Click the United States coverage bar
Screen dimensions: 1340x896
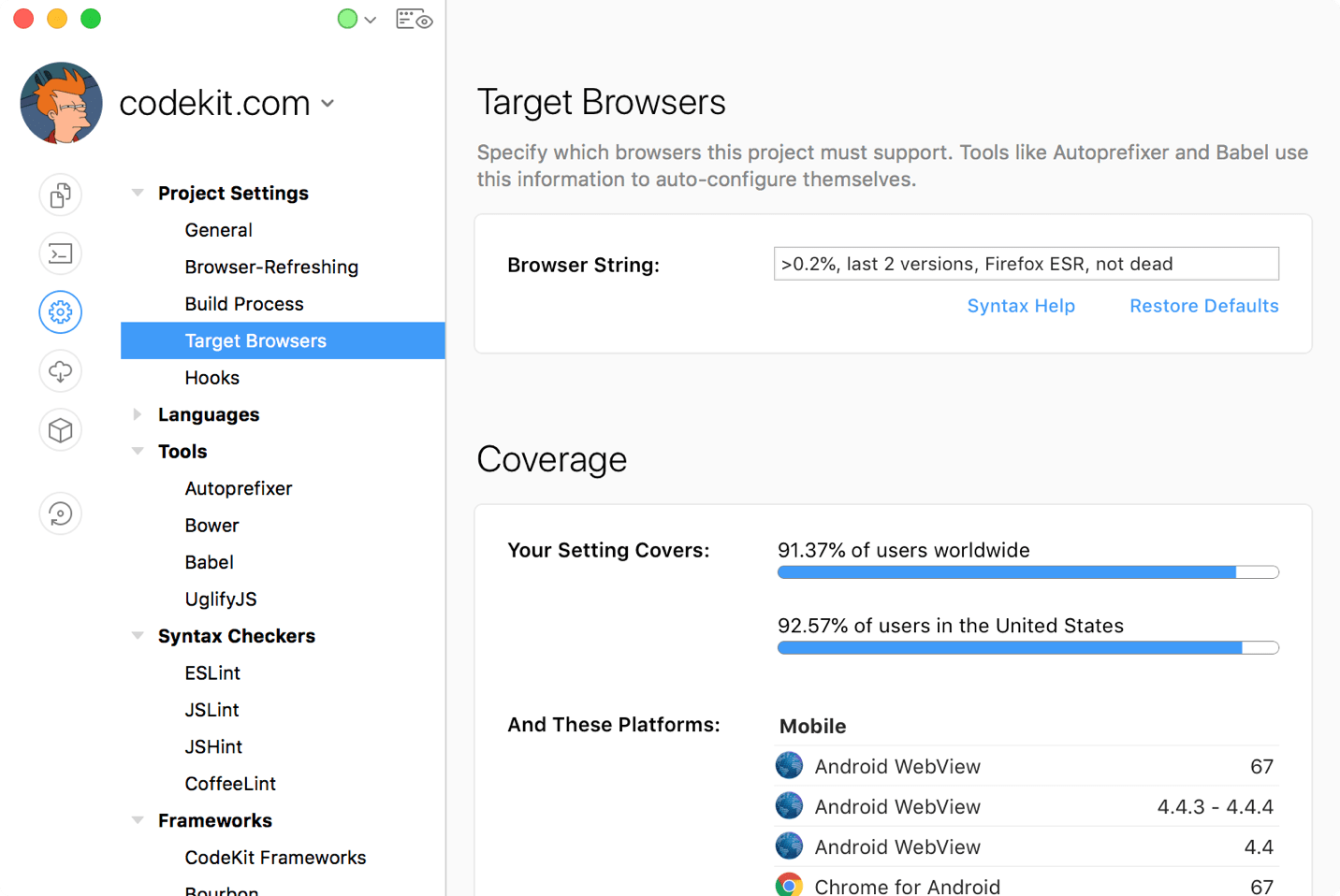click(x=1027, y=648)
